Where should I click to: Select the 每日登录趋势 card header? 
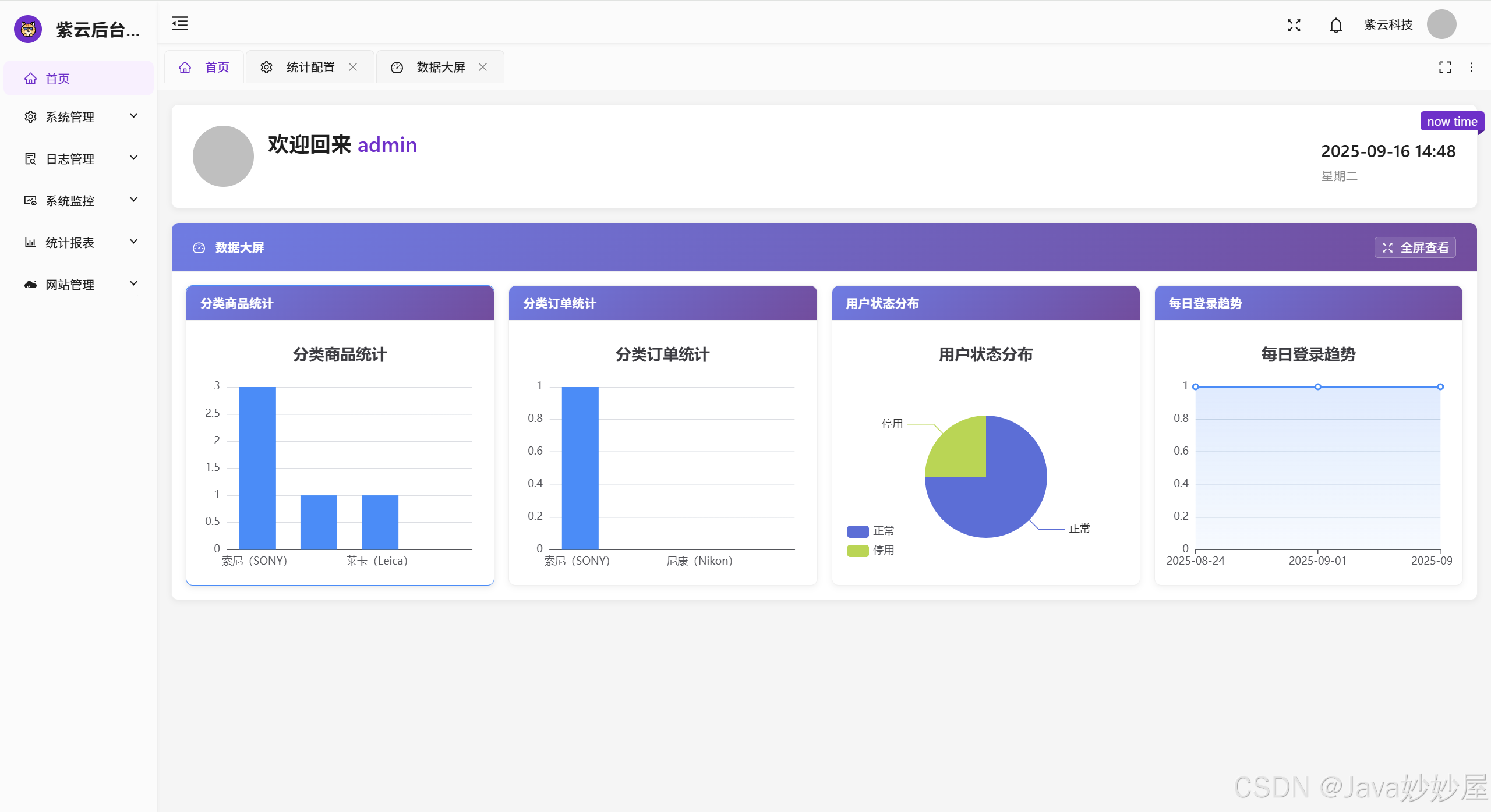[1308, 303]
